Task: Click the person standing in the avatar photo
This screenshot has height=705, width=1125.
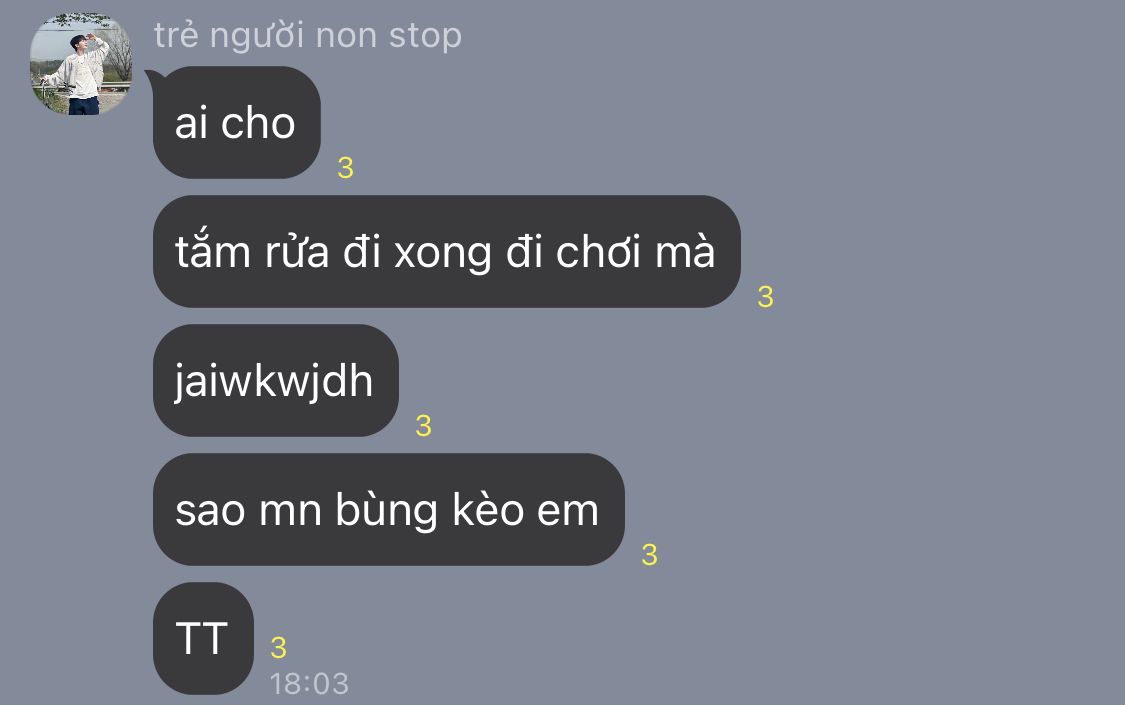Action: click(x=83, y=74)
